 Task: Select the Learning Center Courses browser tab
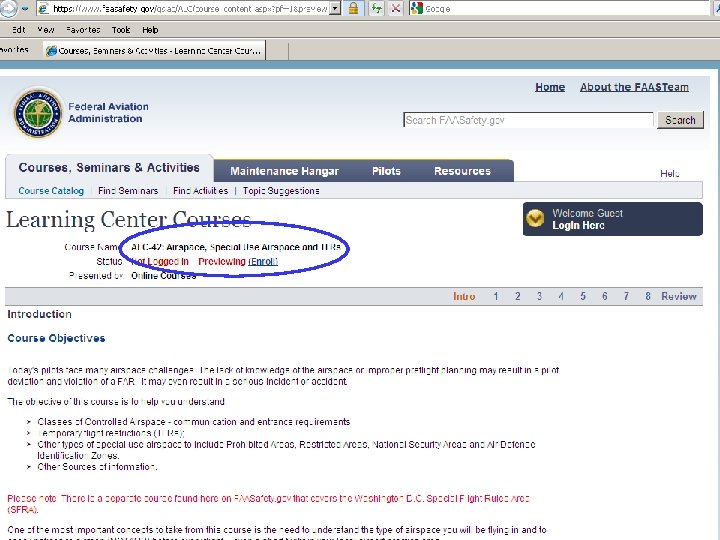(154, 51)
